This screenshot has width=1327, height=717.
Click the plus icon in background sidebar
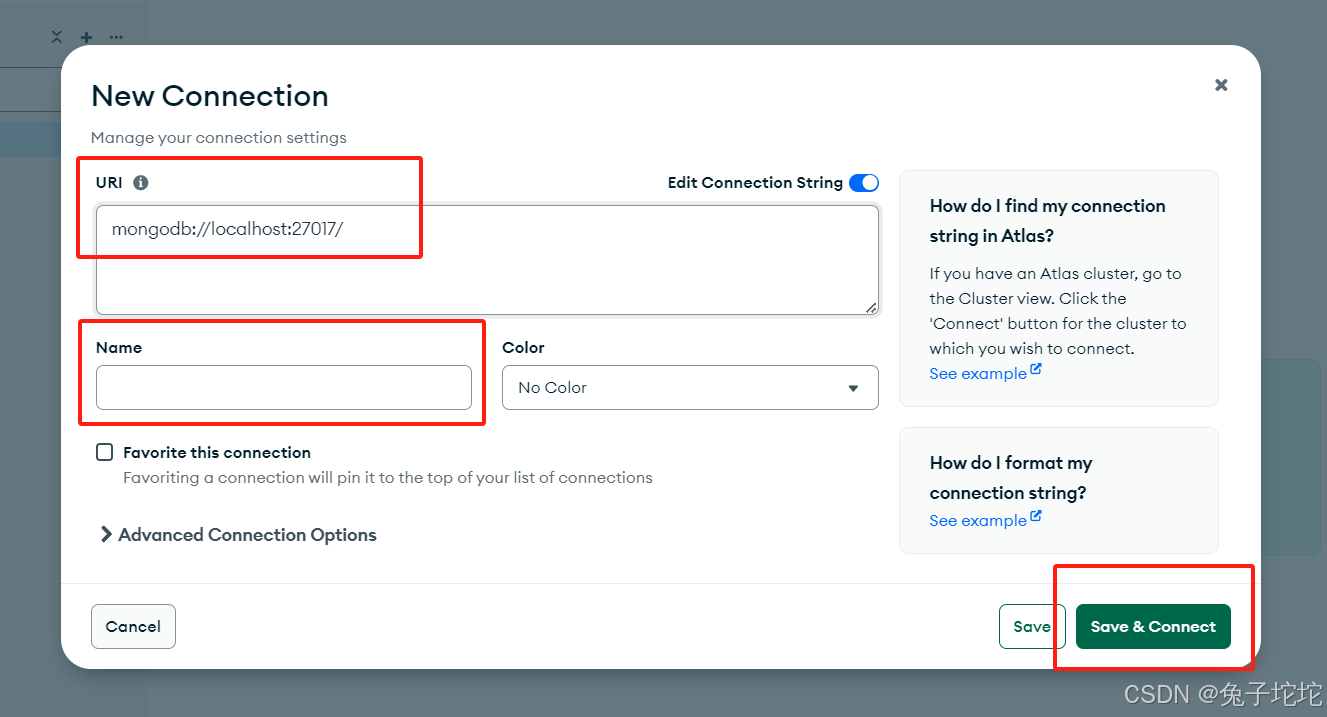pyautogui.click(x=87, y=37)
